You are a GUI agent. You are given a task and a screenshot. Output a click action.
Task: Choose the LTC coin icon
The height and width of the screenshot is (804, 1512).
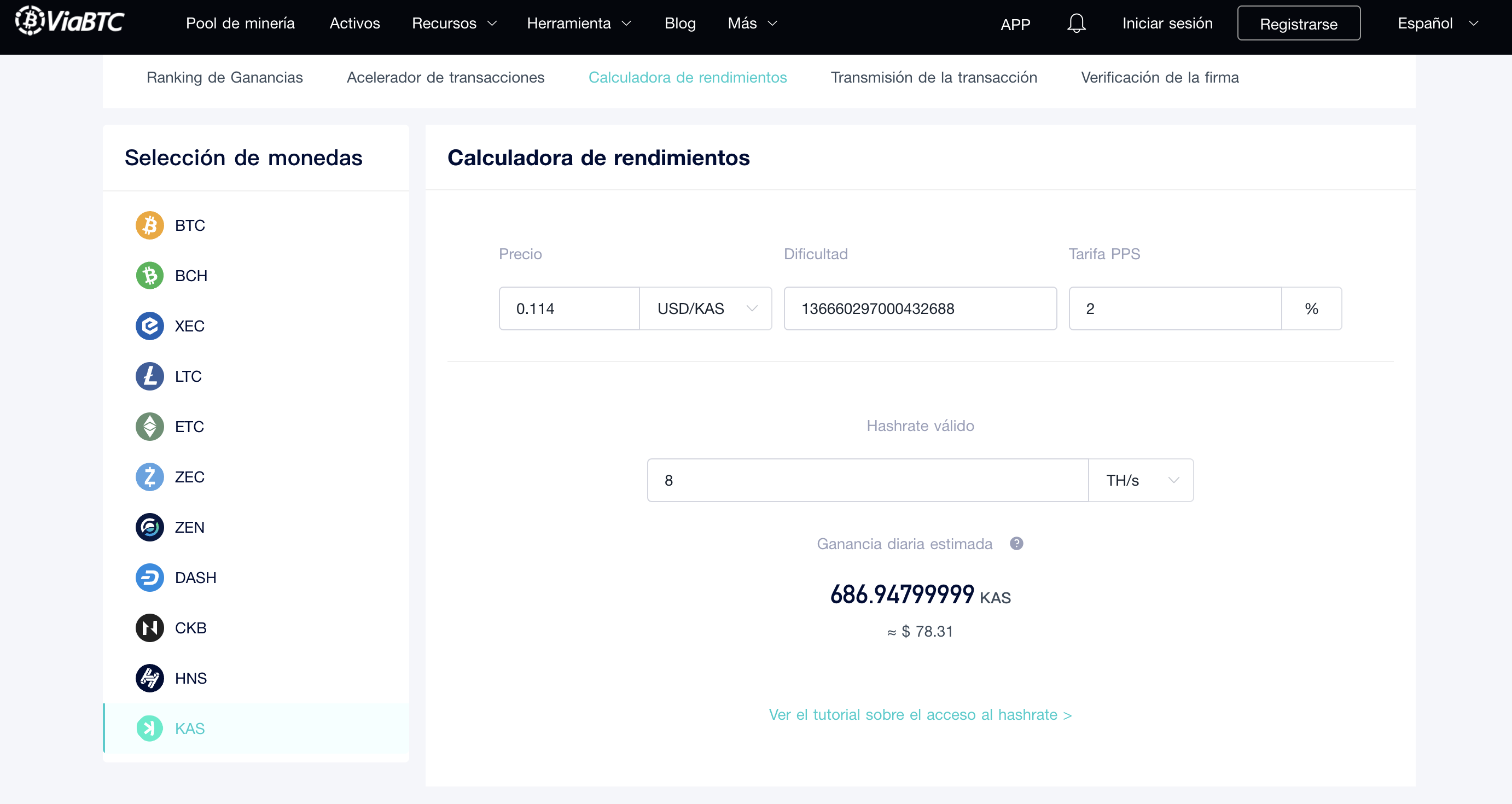point(150,376)
